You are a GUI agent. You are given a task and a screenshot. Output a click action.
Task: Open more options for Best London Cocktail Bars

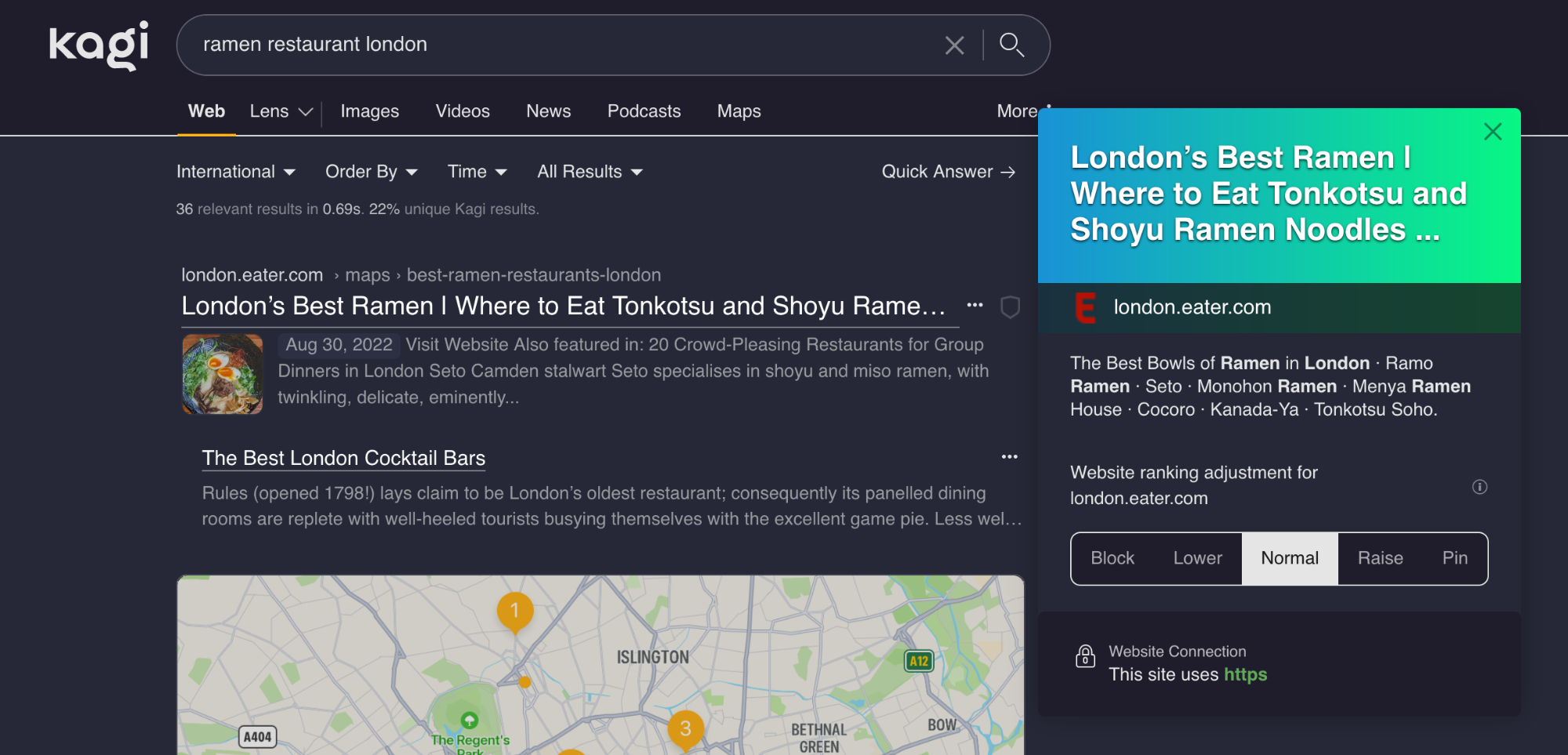pyautogui.click(x=1009, y=457)
